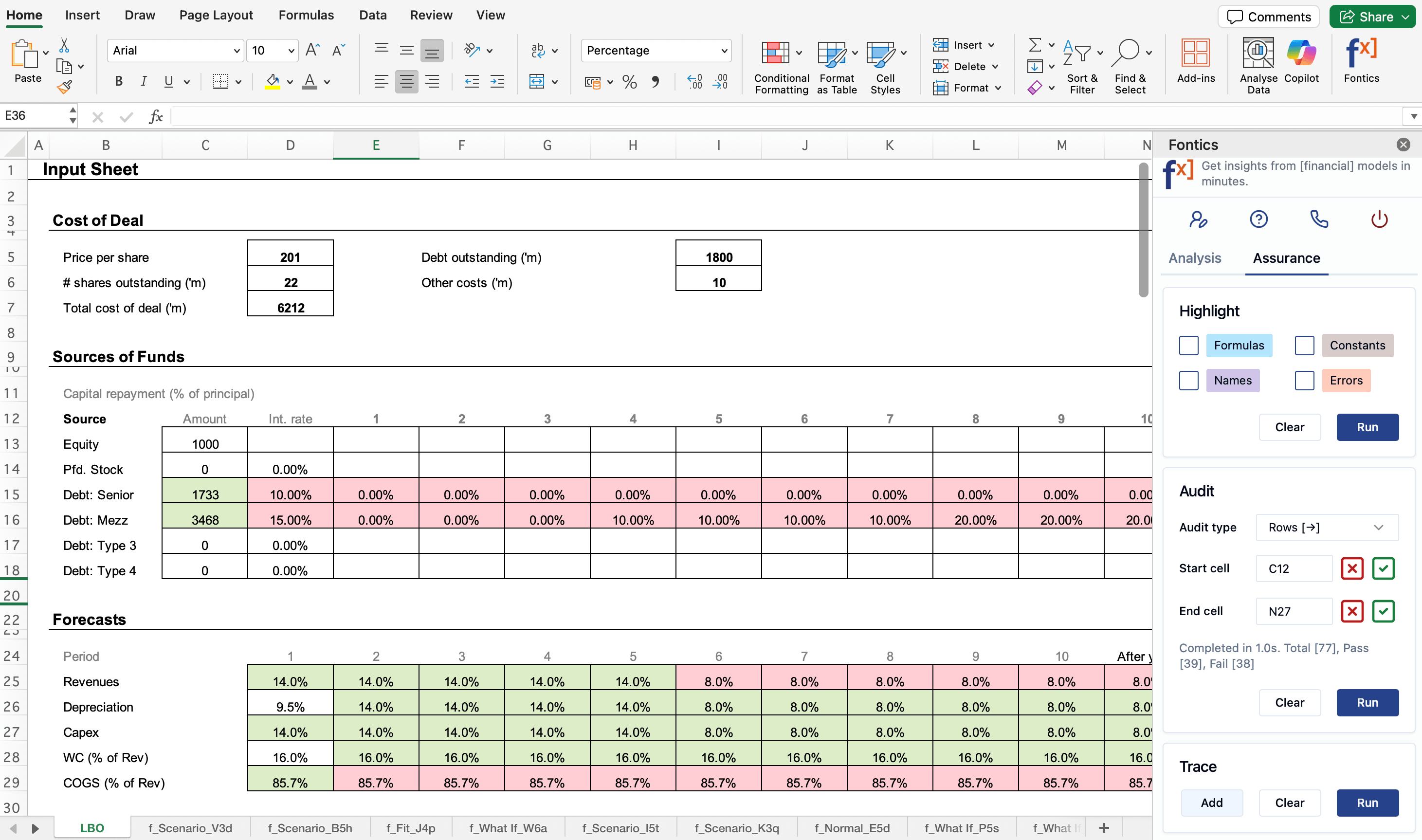Expand the Percentage number format dropdown

724,51
